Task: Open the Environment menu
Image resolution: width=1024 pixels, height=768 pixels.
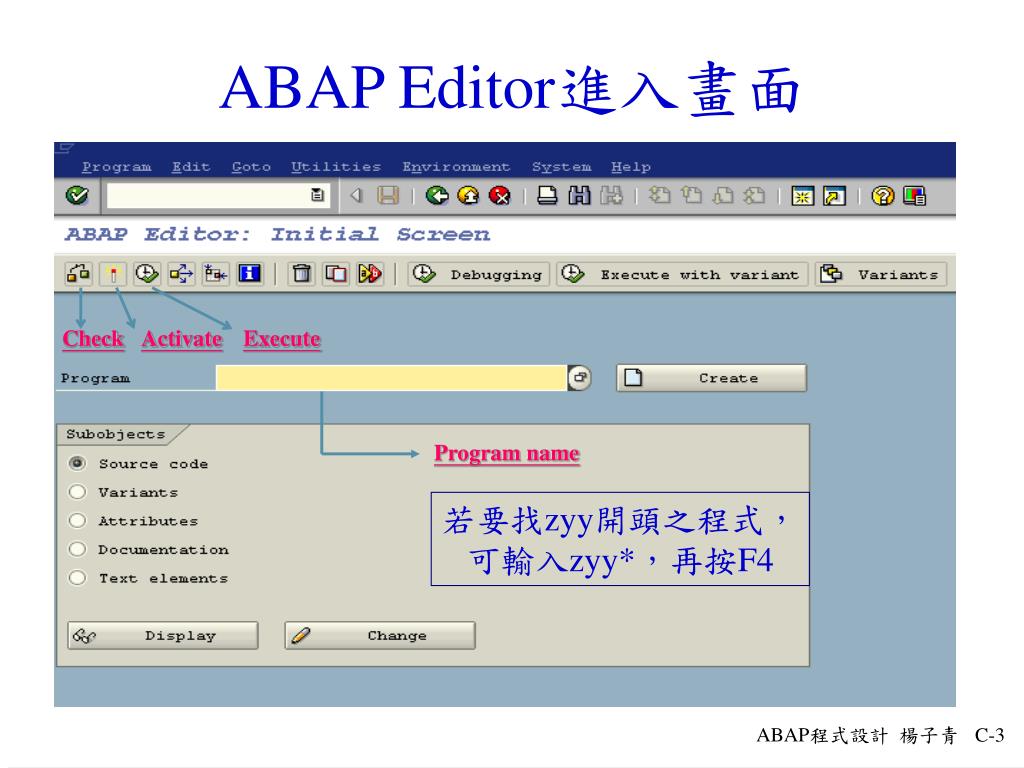Action: (x=456, y=167)
